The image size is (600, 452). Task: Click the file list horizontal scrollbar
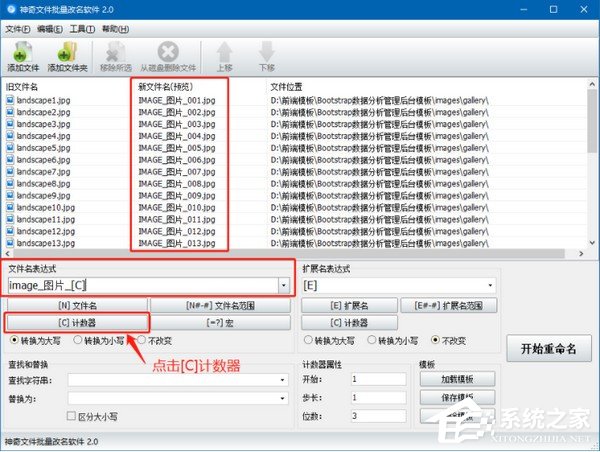coord(289,253)
